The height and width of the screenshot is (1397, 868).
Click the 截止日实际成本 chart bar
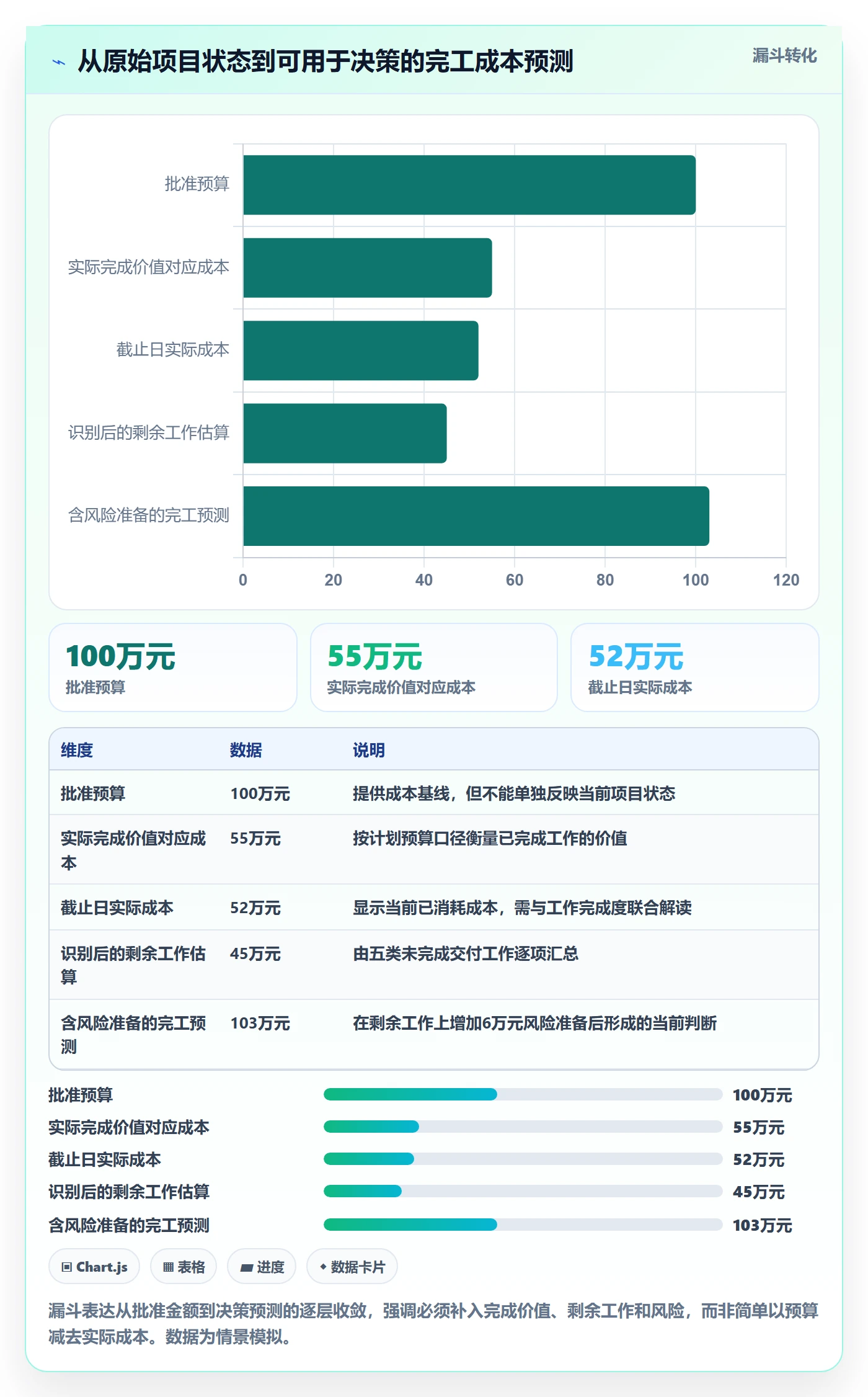pyautogui.click(x=361, y=350)
